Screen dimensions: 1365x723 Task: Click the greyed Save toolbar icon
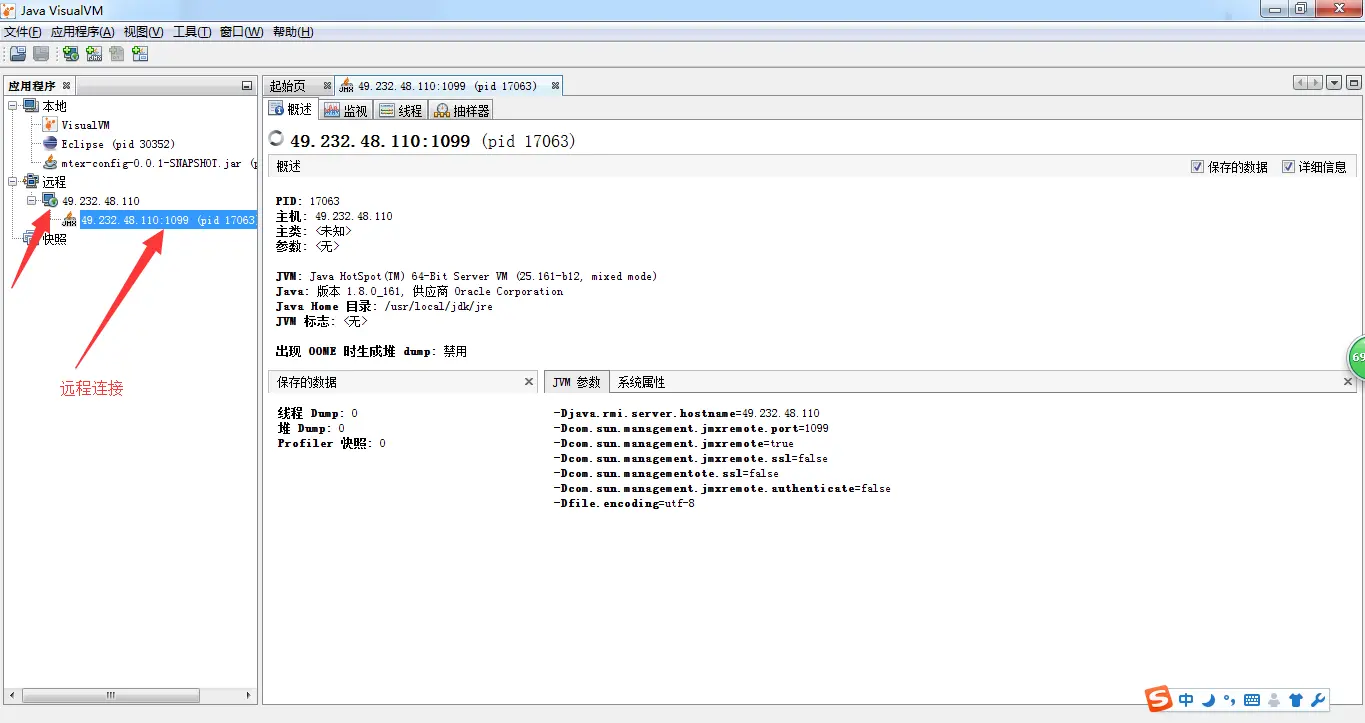point(41,54)
